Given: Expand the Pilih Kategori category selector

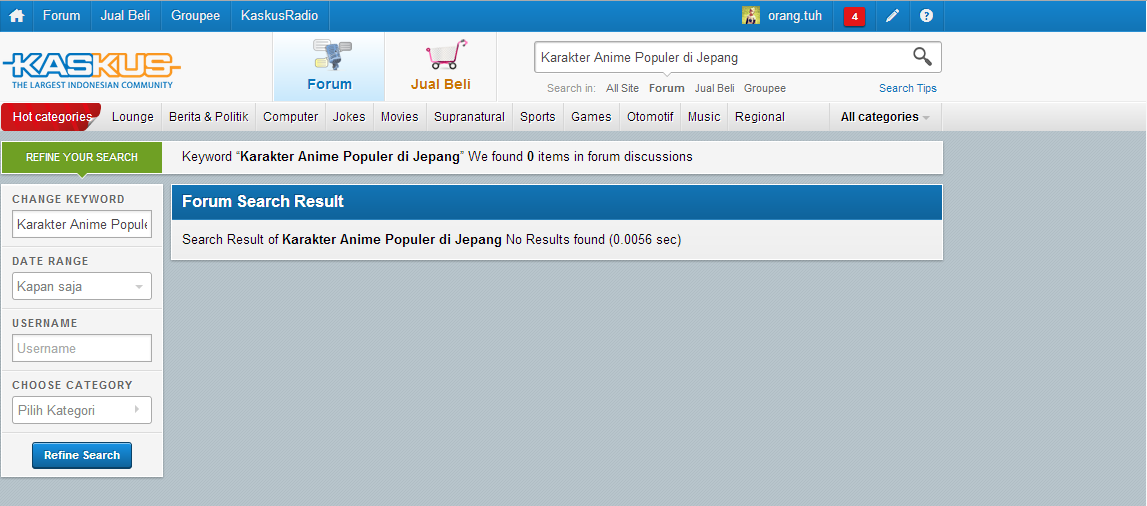Looking at the screenshot, I should click(82, 410).
